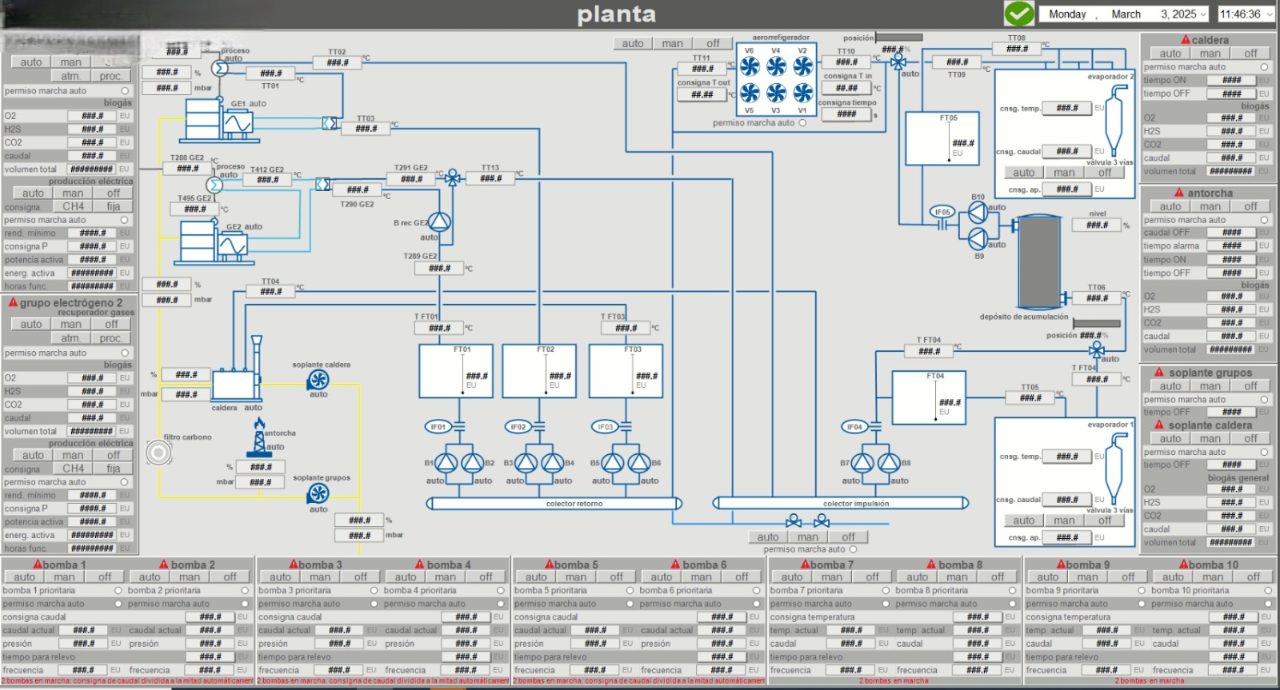Select CH4 consigna mode for producción eléctrica
The height and width of the screenshot is (690, 1280).
[x=73, y=207]
